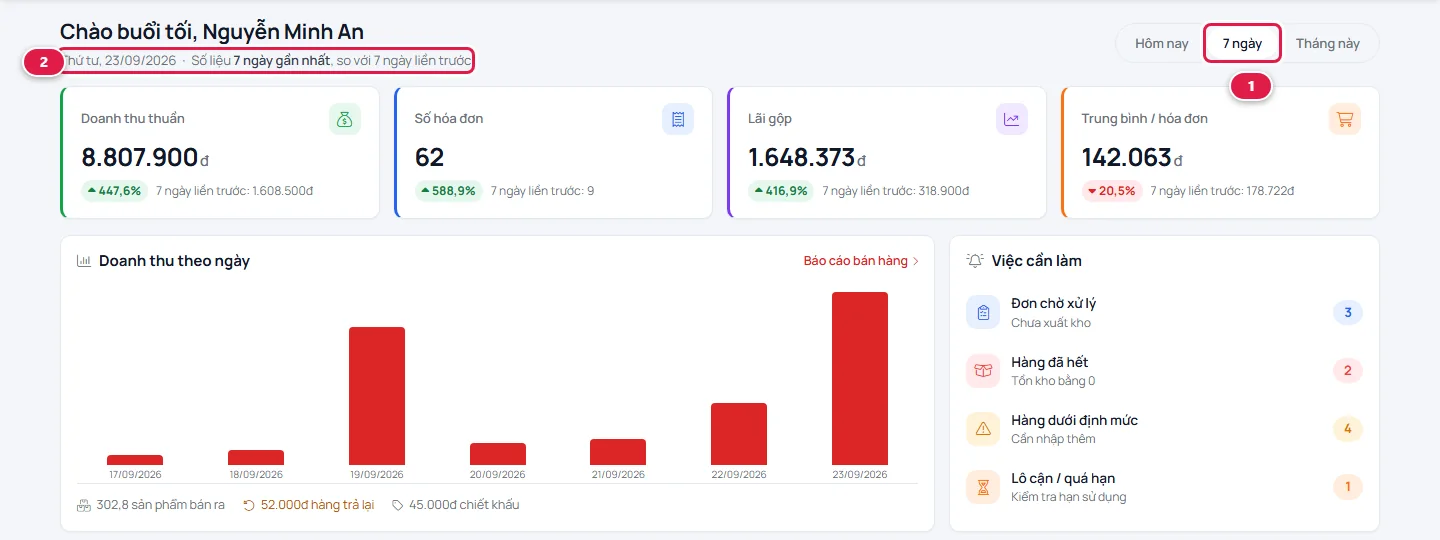The image size is (1440, 540).
Task: Switch to the Hôm nay tab
Action: 1161,44
